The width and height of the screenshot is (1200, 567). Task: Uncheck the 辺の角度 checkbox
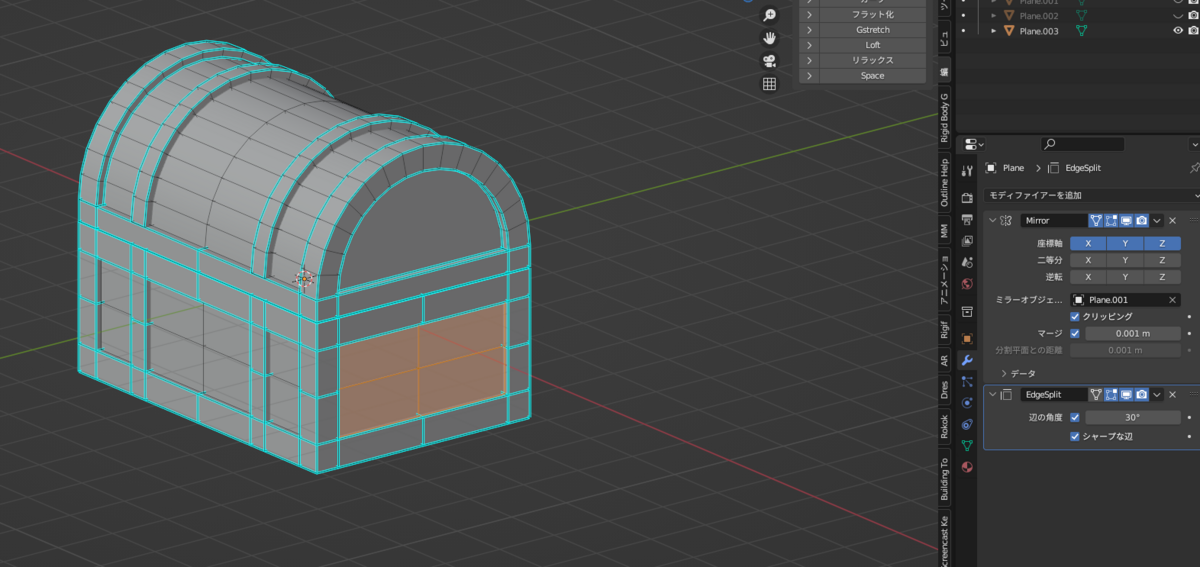1075,417
